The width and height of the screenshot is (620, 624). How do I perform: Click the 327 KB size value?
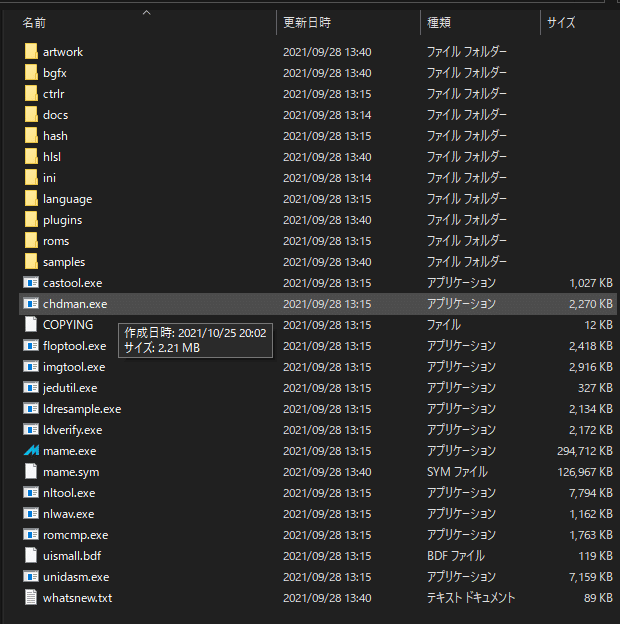click(595, 388)
